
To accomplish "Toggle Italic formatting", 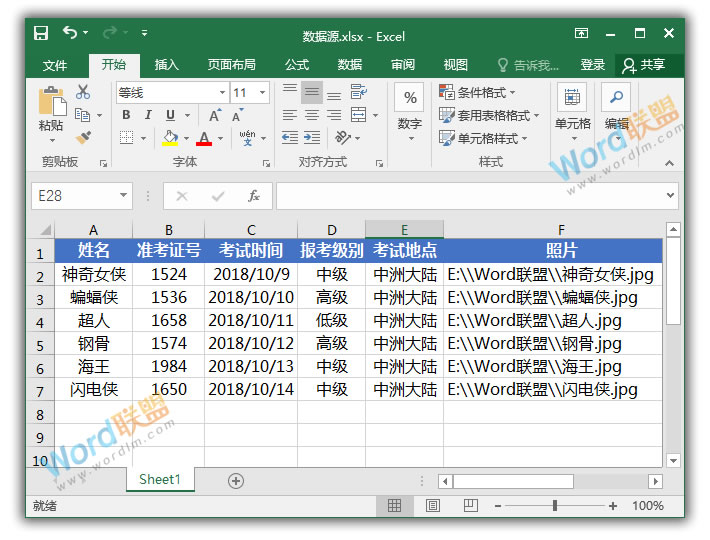I will pyautogui.click(x=148, y=115).
